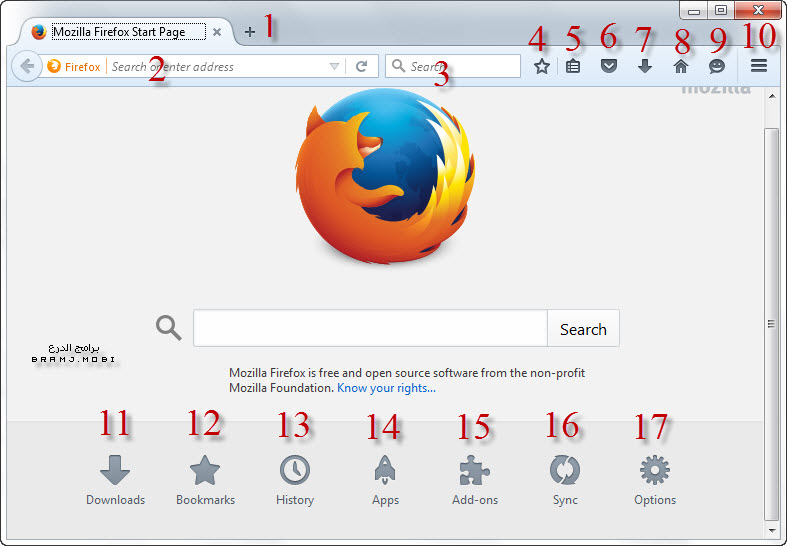Click inside the large center search field

[x=369, y=329]
